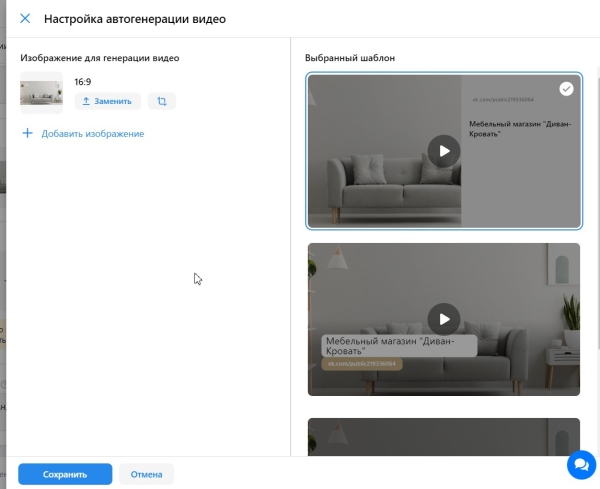The height and width of the screenshot is (489, 600).
Task: Click the vk.com address text in first template
Action: (503, 100)
